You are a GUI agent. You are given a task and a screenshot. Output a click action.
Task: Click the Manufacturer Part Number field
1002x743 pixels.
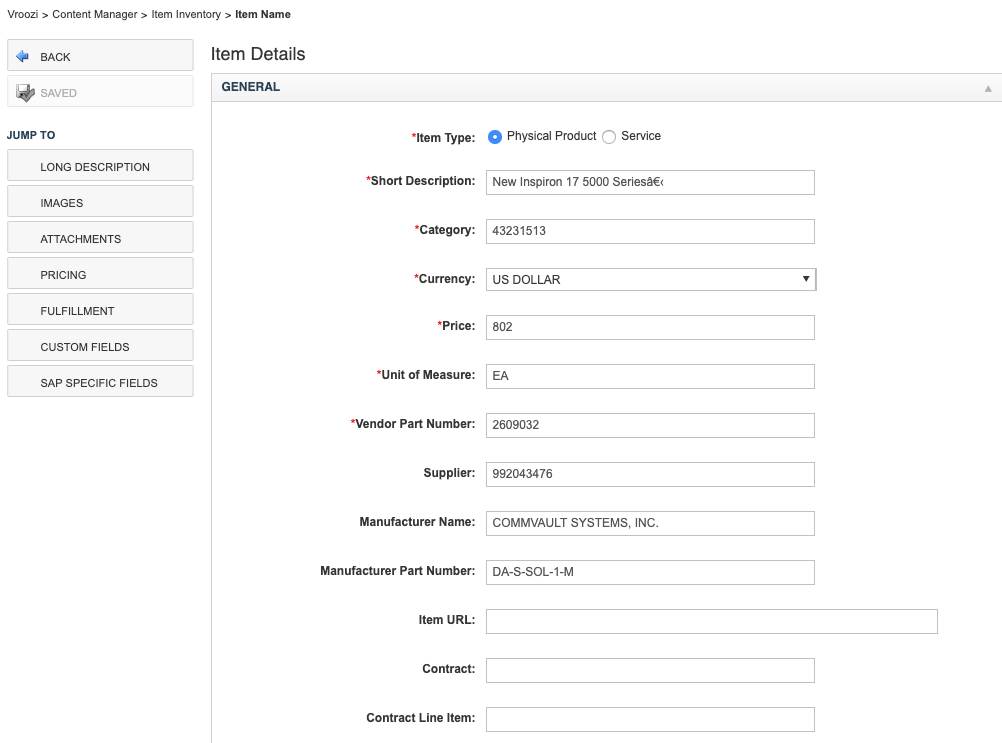(650, 572)
